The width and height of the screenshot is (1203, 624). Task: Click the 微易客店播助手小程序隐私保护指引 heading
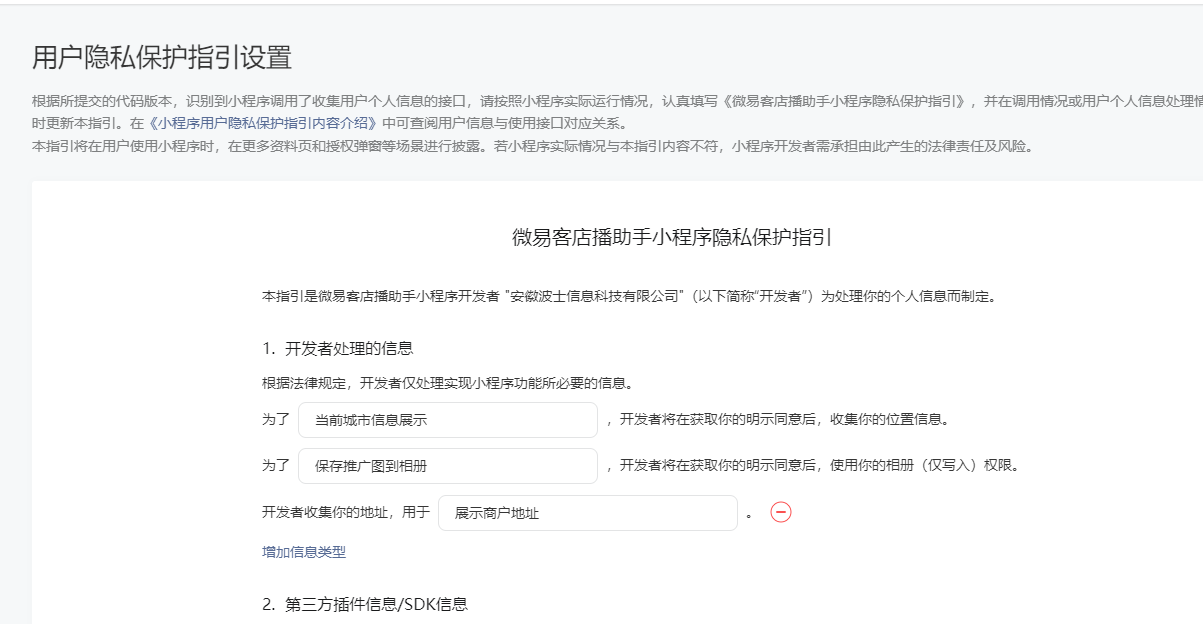pyautogui.click(x=673, y=238)
